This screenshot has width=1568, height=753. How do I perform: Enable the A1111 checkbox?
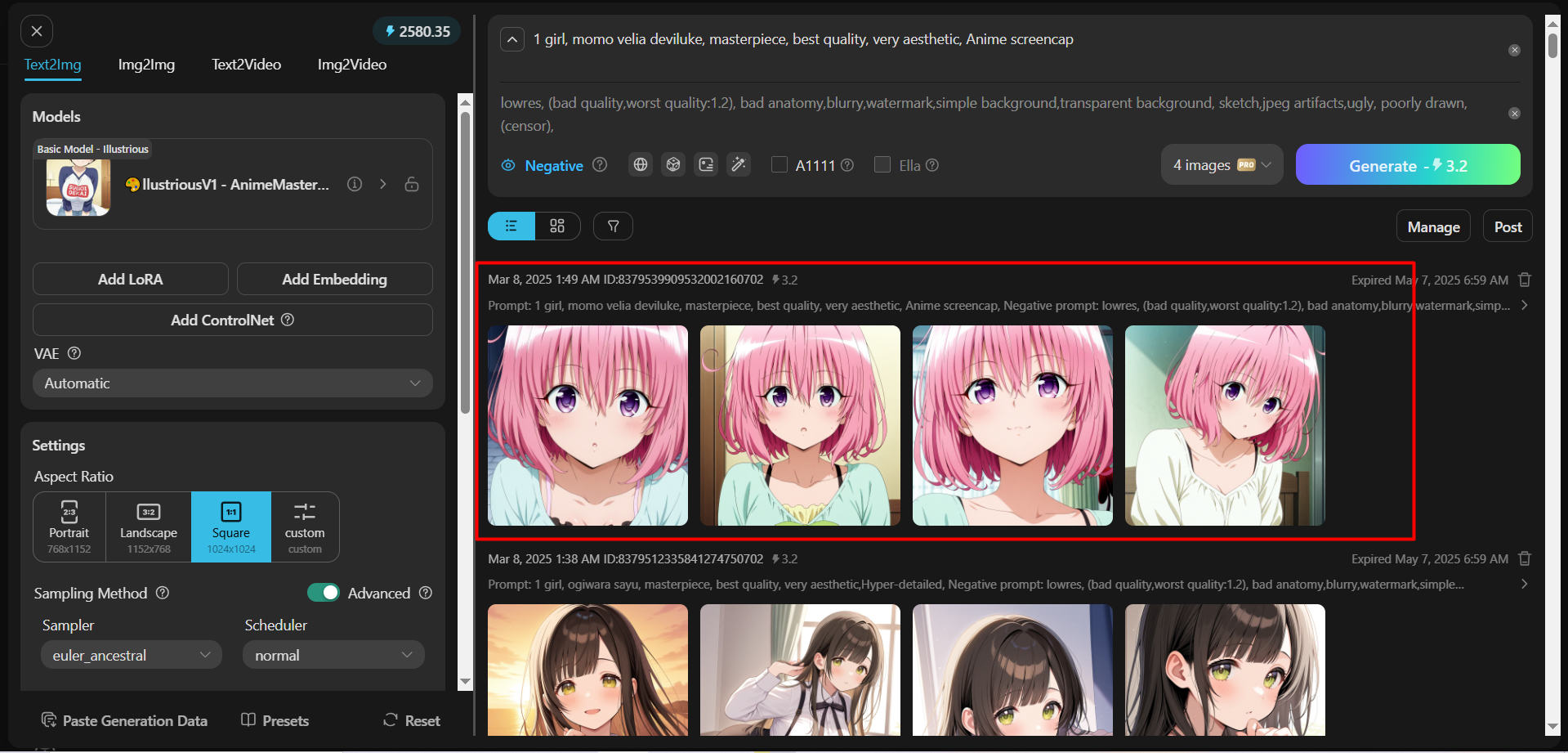780,164
